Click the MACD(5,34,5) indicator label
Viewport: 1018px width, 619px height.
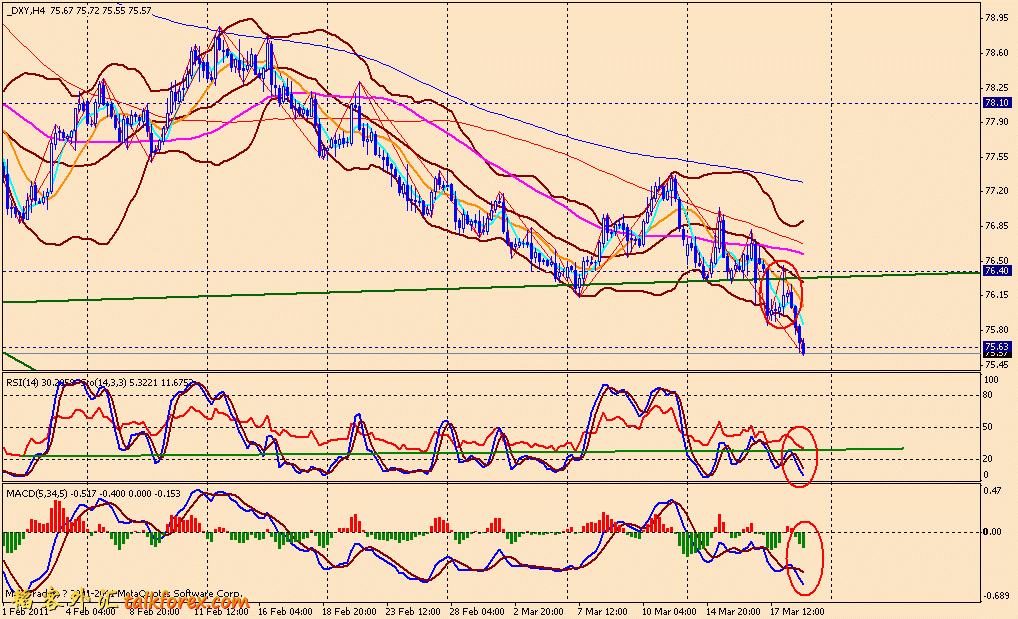pyautogui.click(x=36, y=494)
